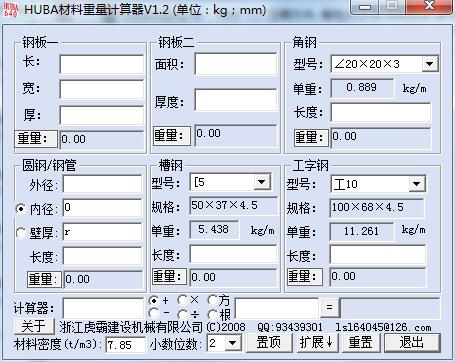This screenshot has height=362, width=455.
Task: Focus the 钢板一 厚 input field
Action: click(102, 115)
